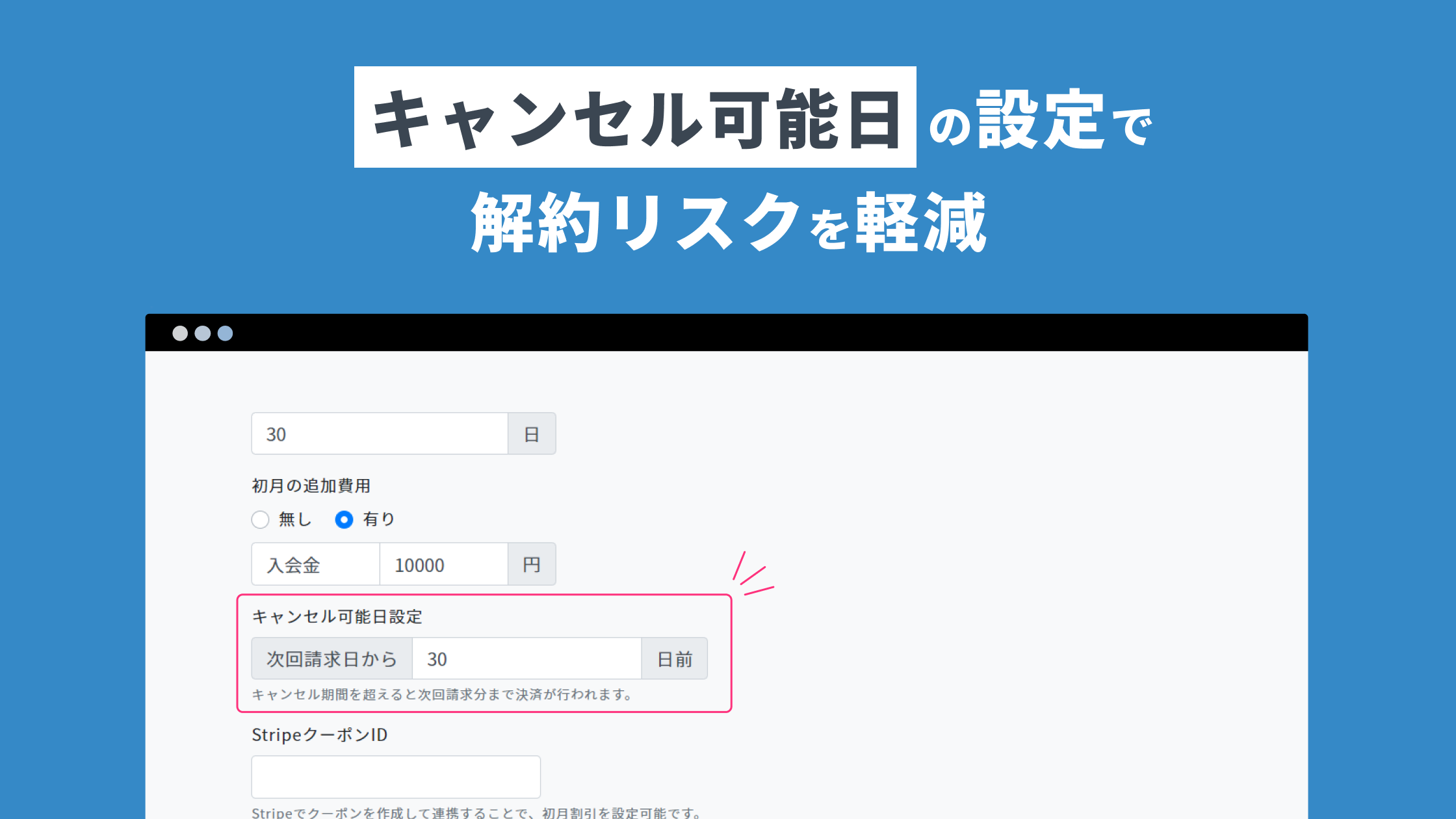Click the 日 unit addon at top
The image size is (1456, 819).
pyautogui.click(x=532, y=434)
